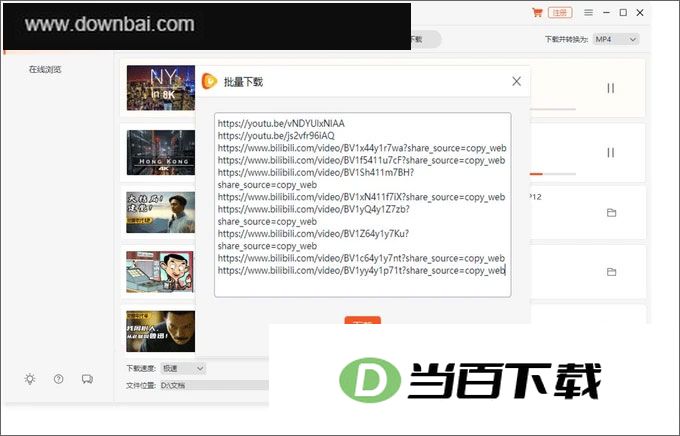
Task: Click the BV1yy4y1p71t bilibili URL line
Action: 361,271
